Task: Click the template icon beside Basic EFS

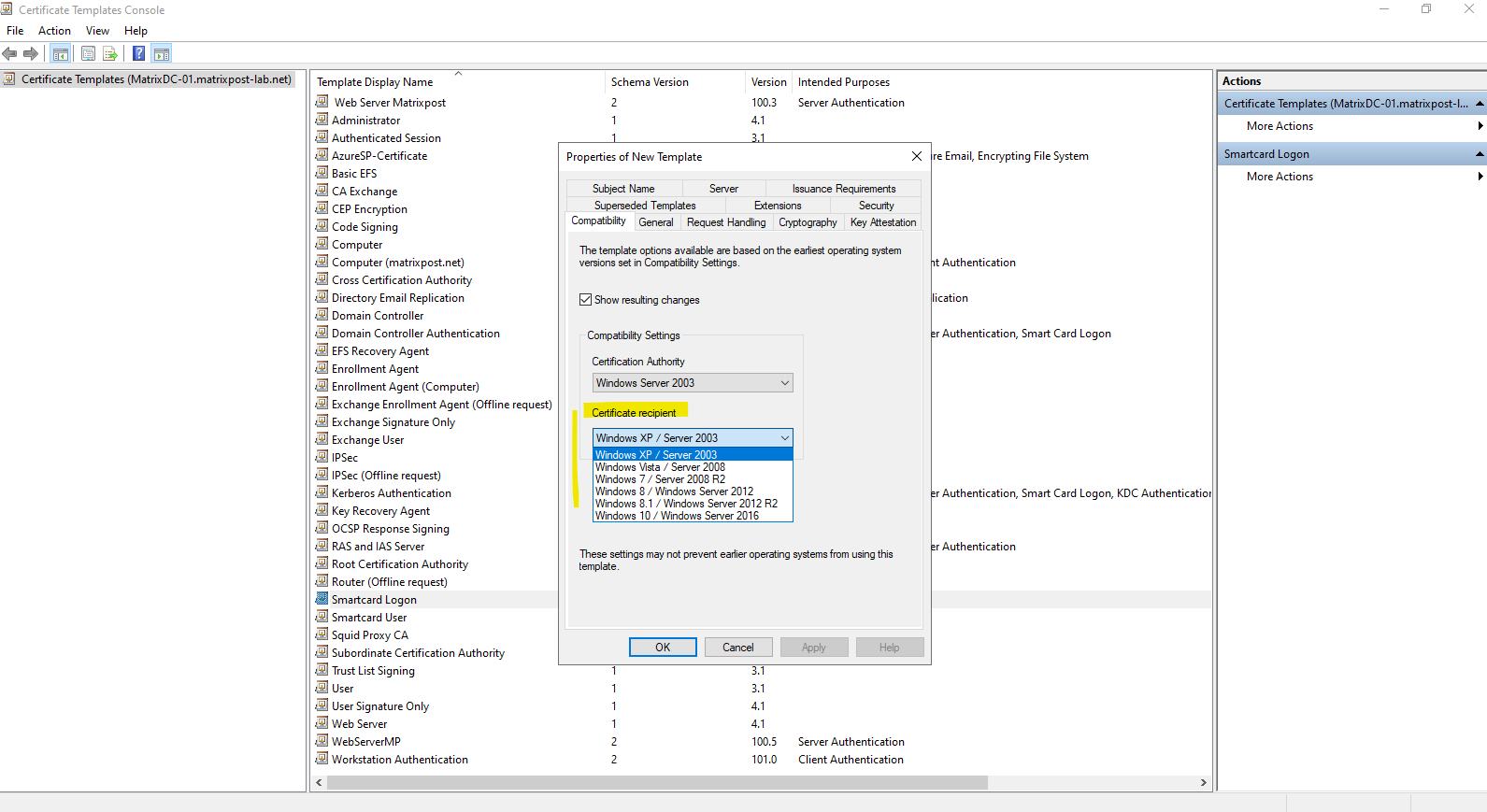Action: click(322, 173)
